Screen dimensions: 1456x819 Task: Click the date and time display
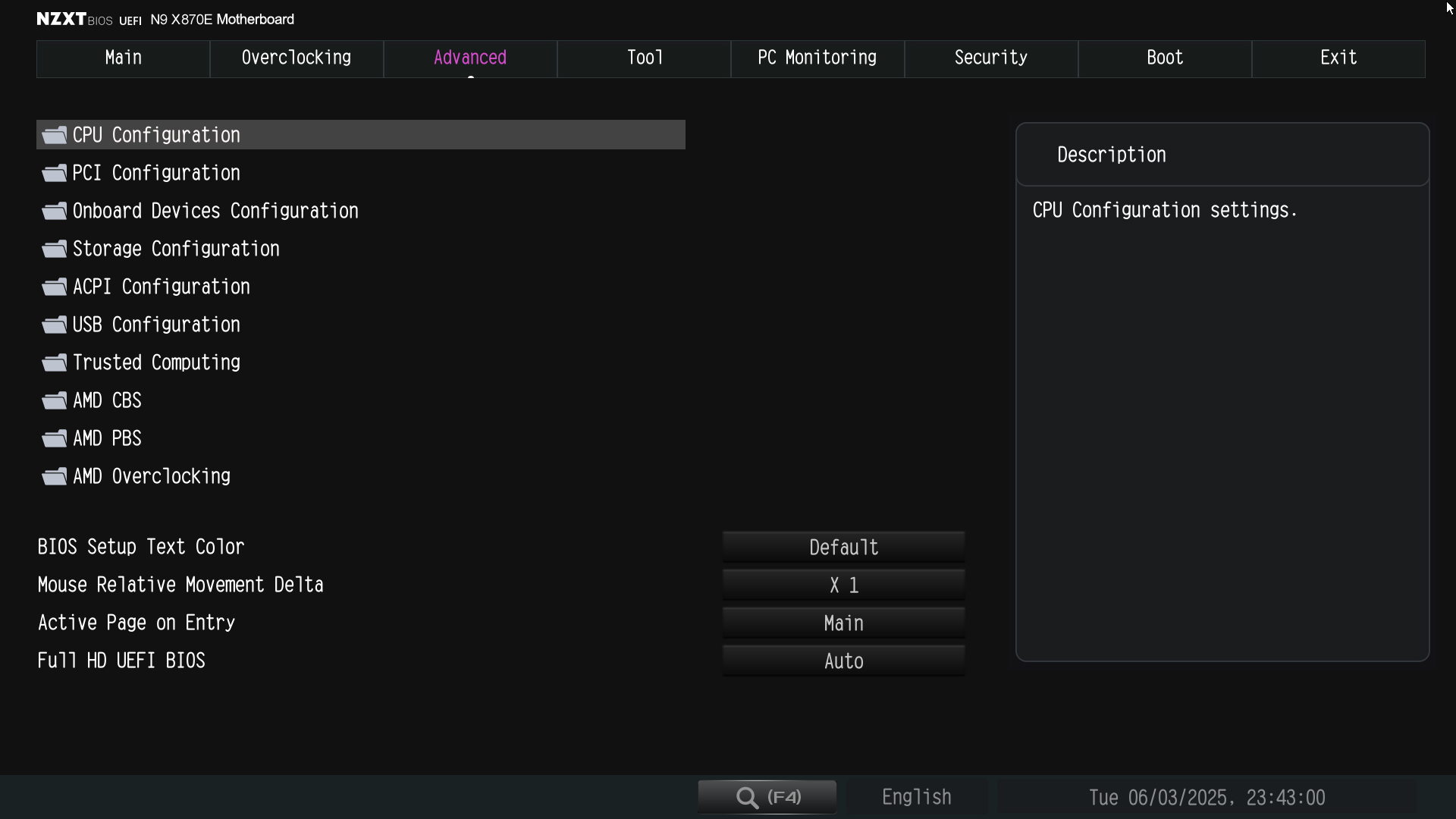point(1207,798)
